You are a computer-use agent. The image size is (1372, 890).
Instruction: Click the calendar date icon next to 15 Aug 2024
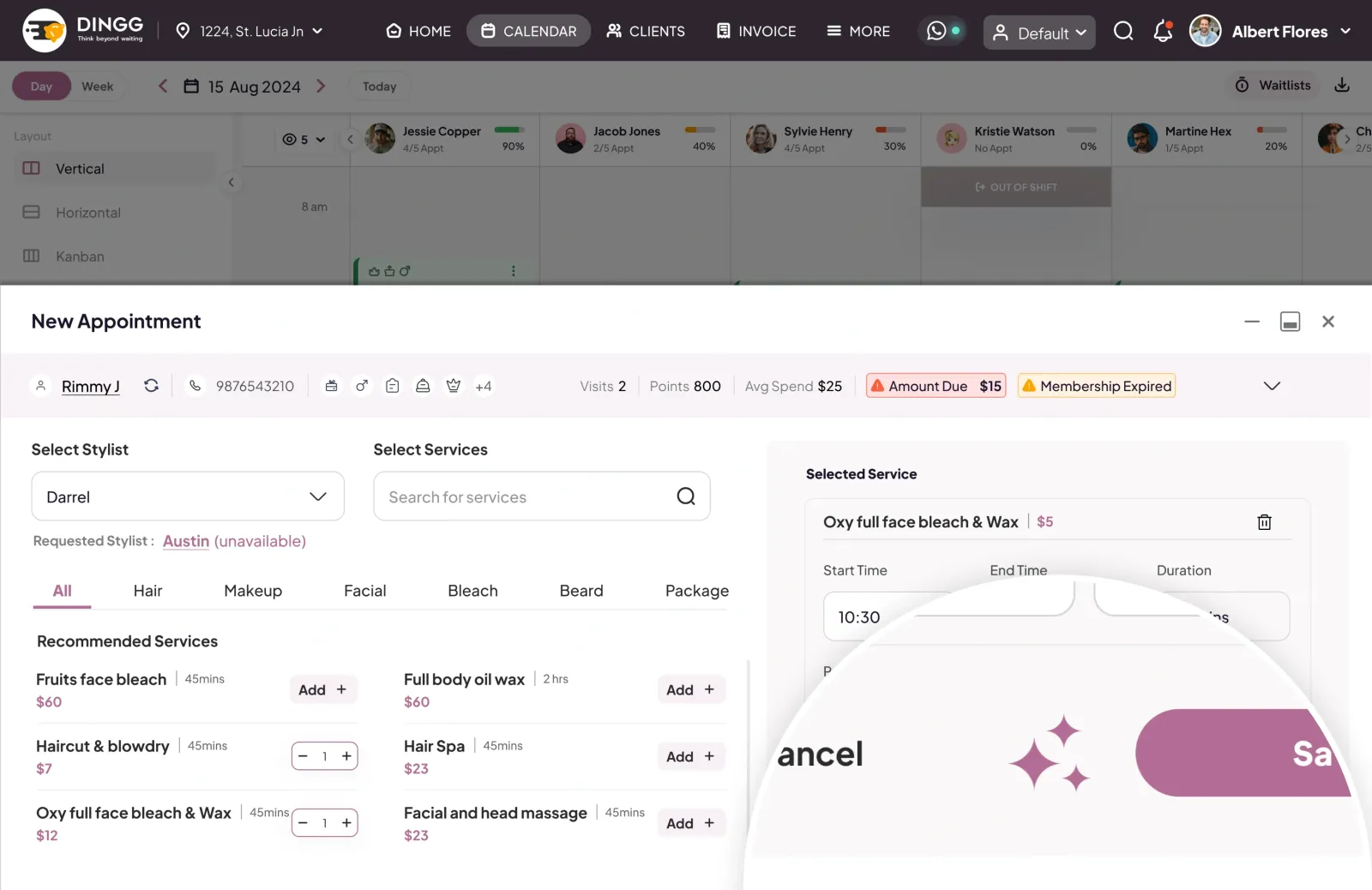coord(191,86)
